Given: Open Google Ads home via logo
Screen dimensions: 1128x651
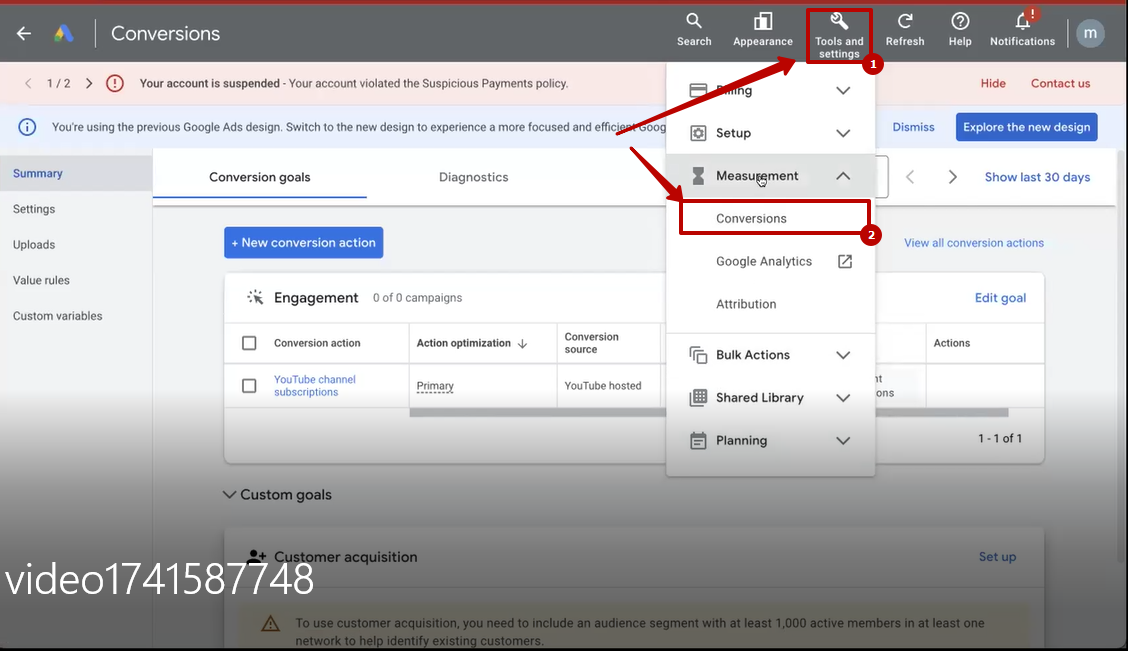Looking at the screenshot, I should click(x=63, y=34).
